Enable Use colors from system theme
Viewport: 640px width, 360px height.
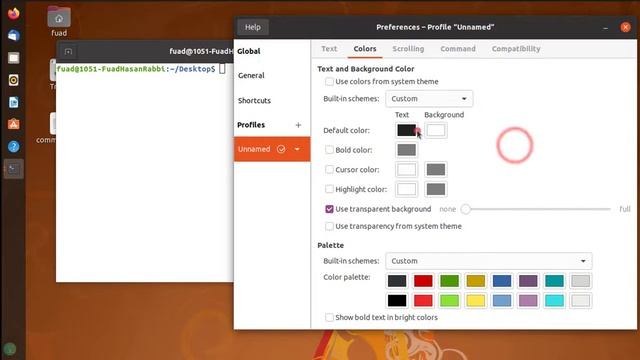(329, 82)
